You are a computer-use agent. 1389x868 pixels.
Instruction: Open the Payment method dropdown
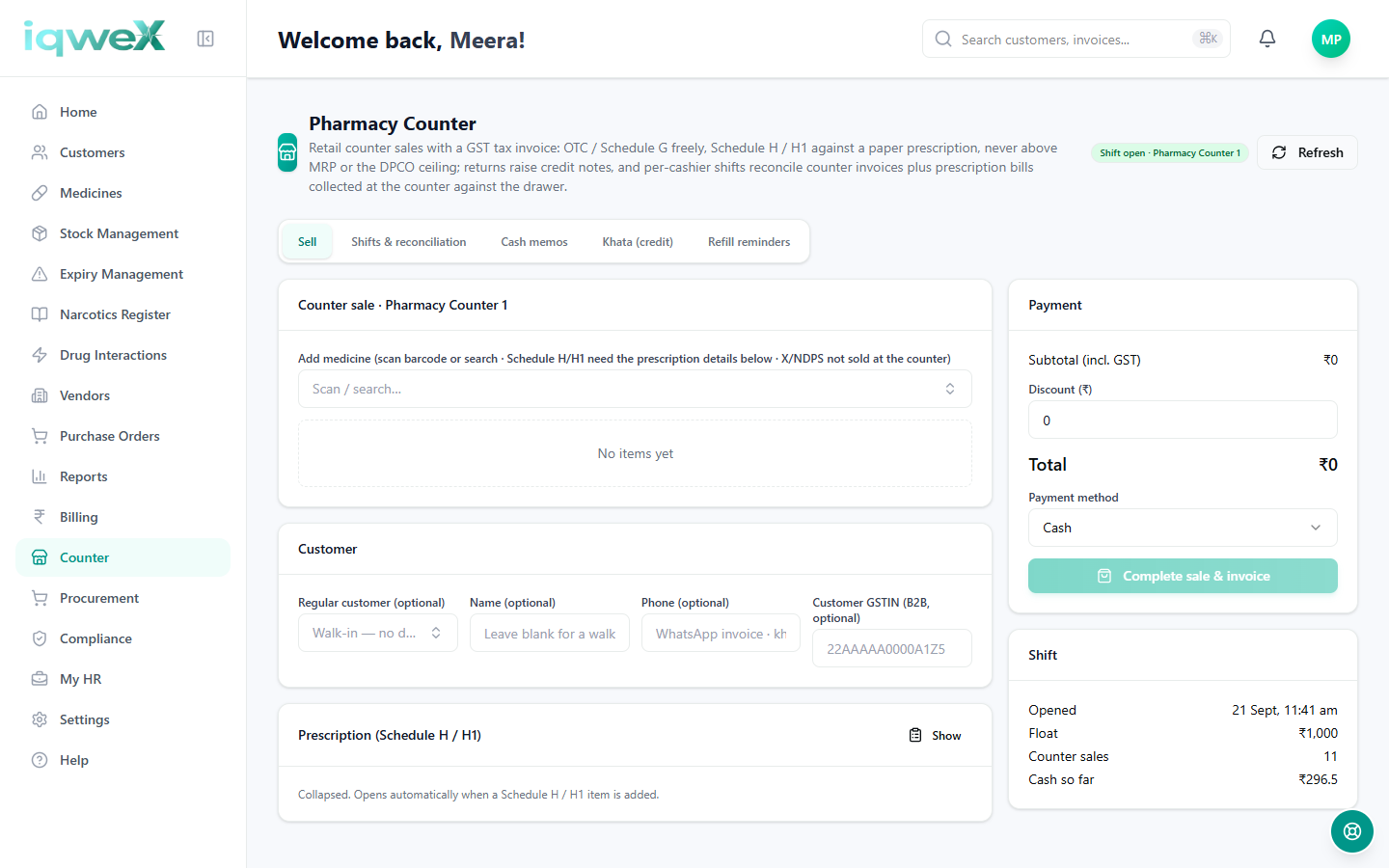pyautogui.click(x=1183, y=528)
